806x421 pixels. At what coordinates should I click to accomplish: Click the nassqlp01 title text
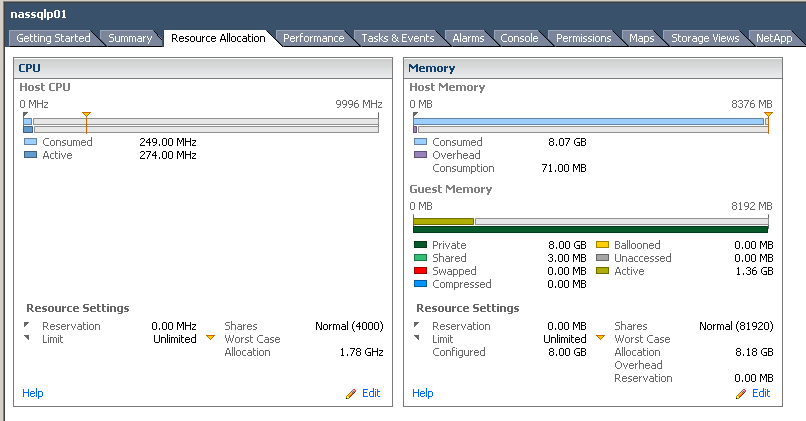point(39,14)
